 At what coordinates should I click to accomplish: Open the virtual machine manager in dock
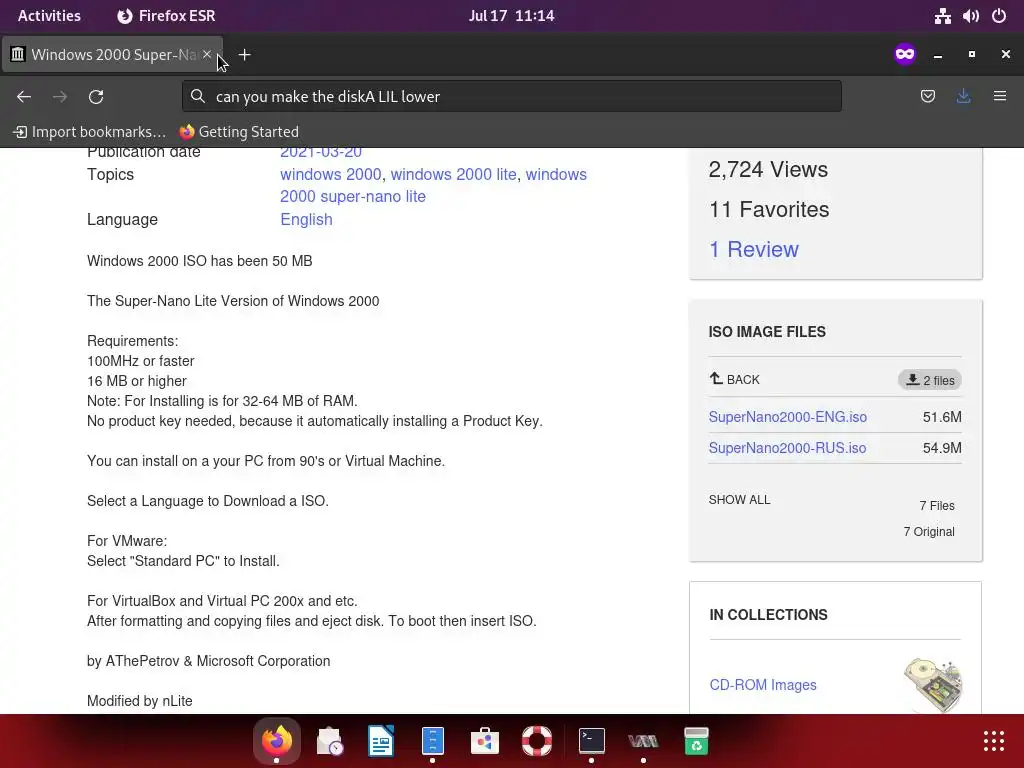[x=643, y=741]
